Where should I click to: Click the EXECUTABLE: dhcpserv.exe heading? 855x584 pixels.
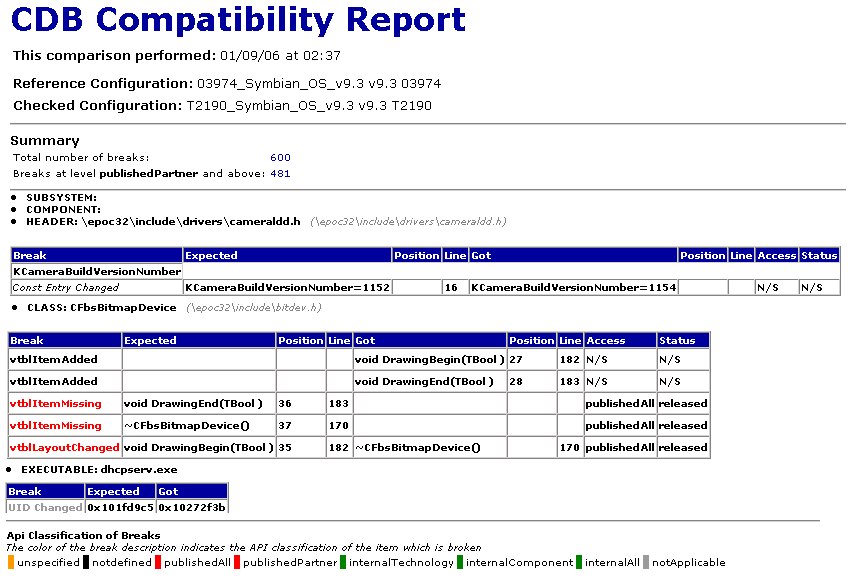(99, 469)
